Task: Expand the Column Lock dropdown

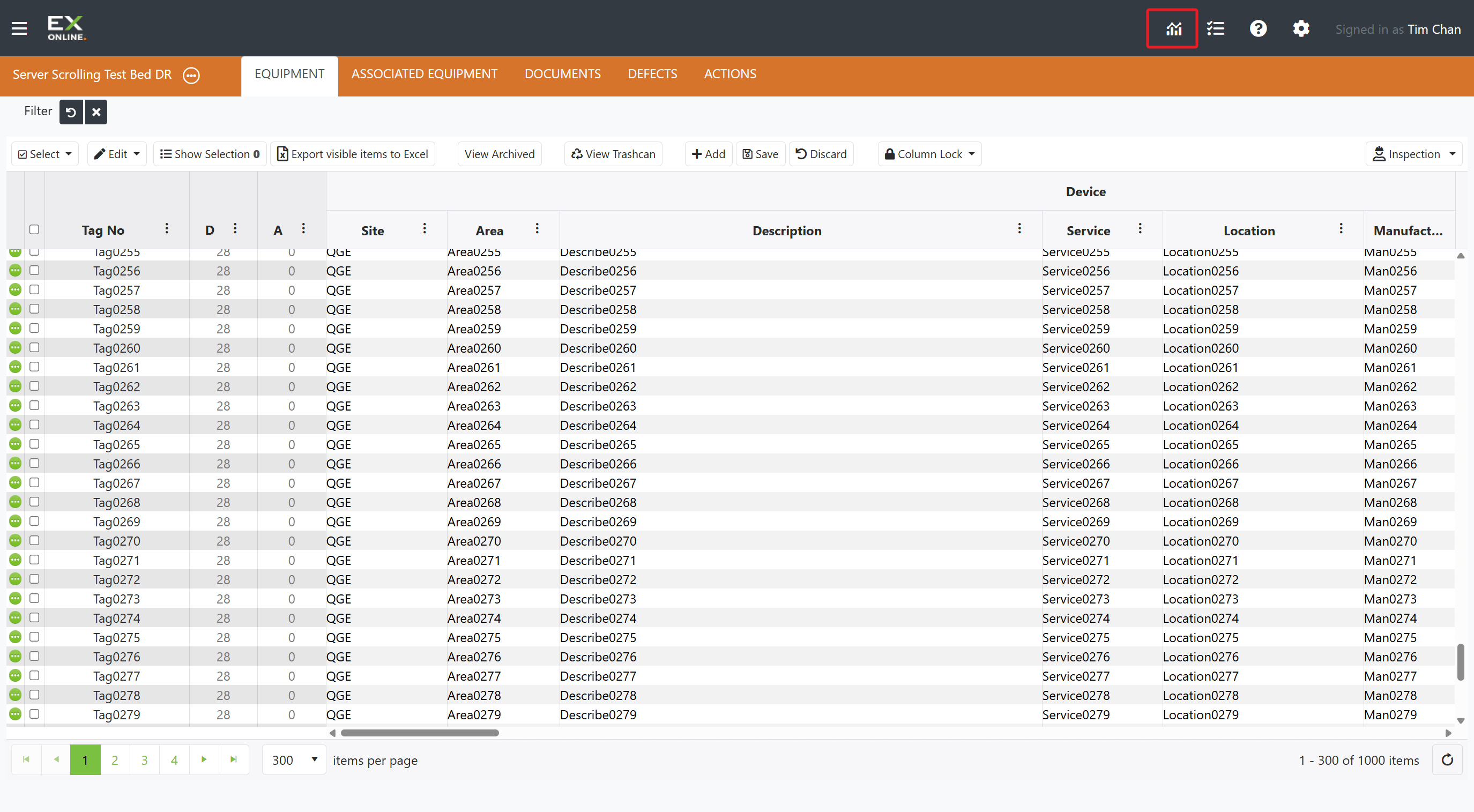Action: coord(929,154)
